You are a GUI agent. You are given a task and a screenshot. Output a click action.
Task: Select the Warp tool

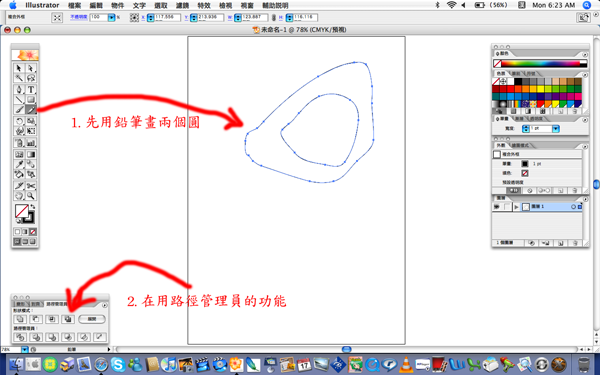pos(19,131)
